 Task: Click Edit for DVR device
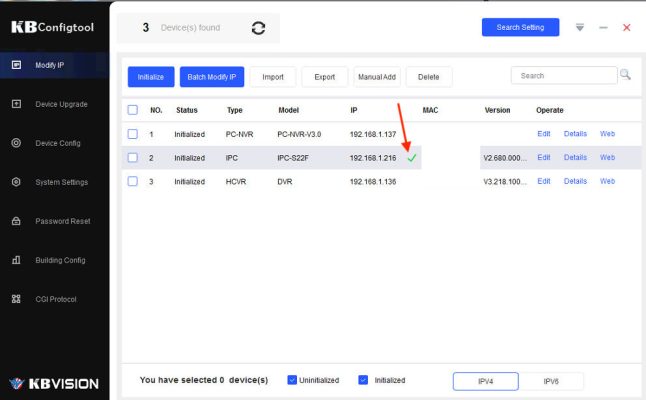pos(544,181)
